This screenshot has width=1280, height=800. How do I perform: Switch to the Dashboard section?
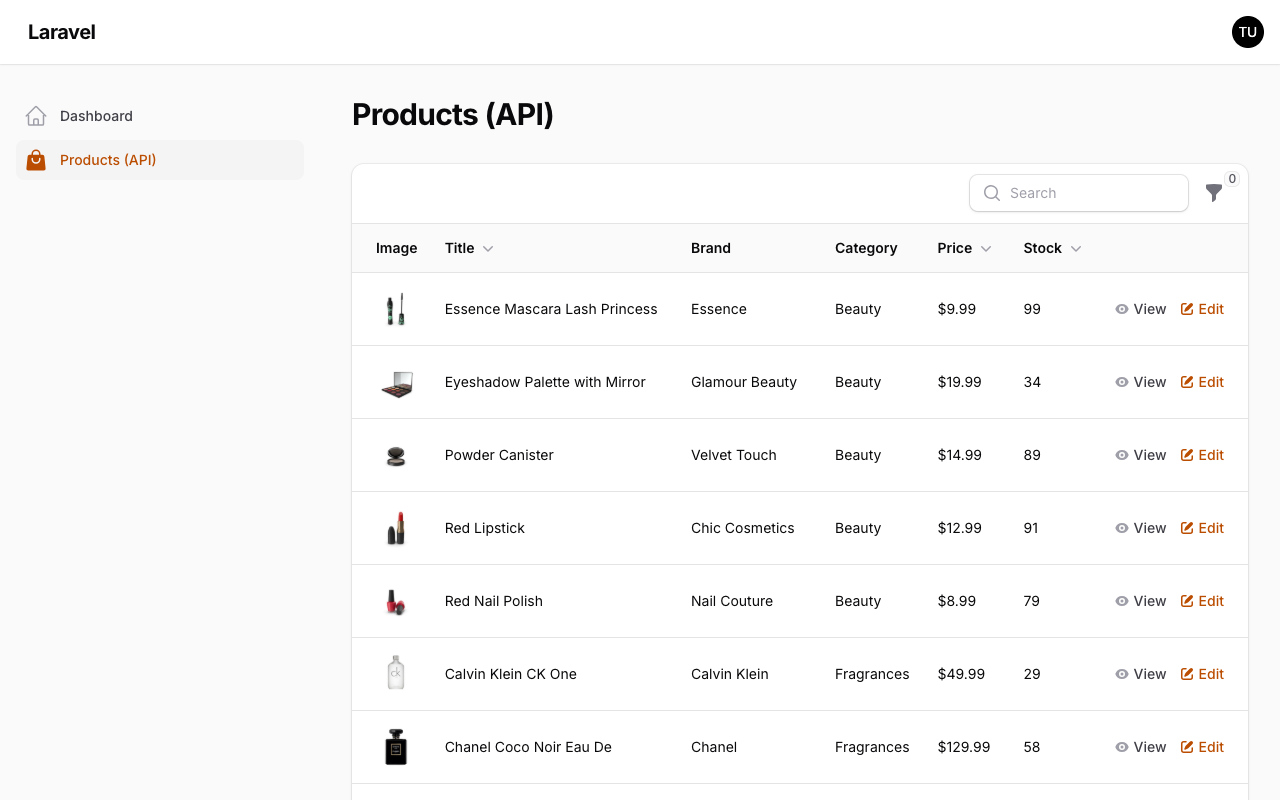[96, 115]
